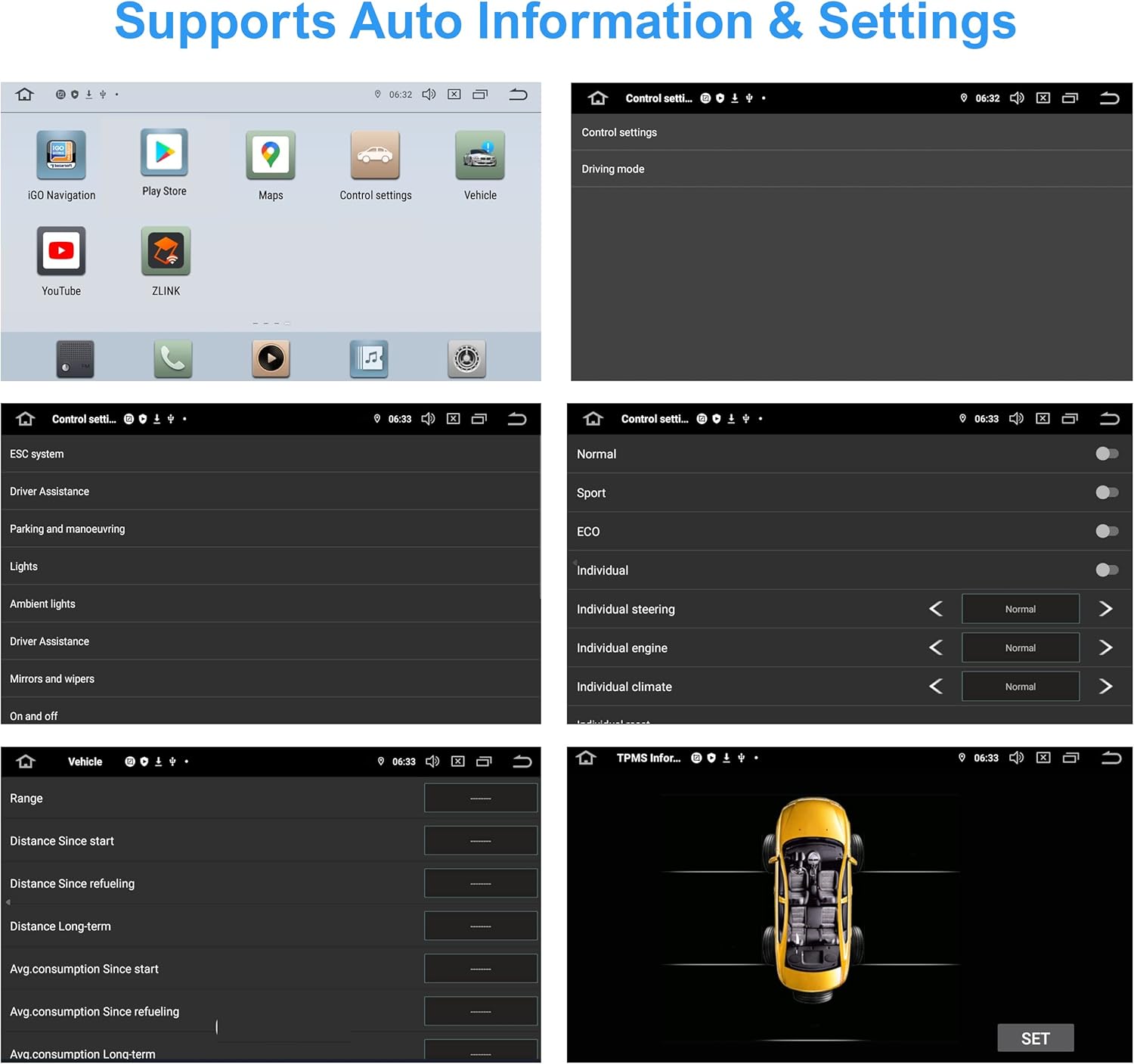Screen dimensions: 1134x1064
Task: Open Mirrors and wipers settings
Action: tap(271, 678)
